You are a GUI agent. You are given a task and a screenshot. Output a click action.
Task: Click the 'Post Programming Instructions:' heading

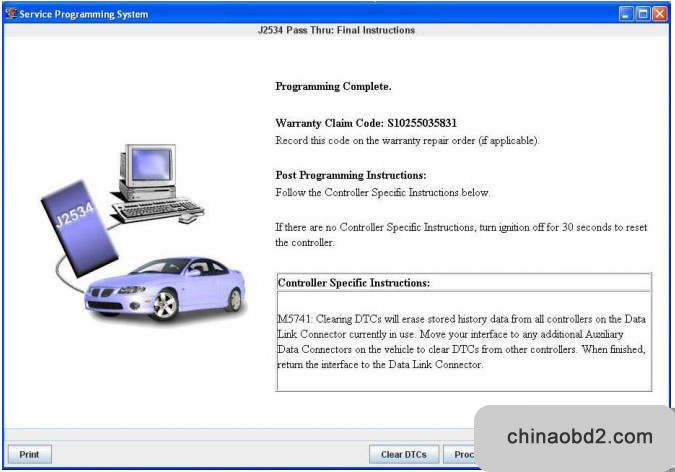coord(351,175)
